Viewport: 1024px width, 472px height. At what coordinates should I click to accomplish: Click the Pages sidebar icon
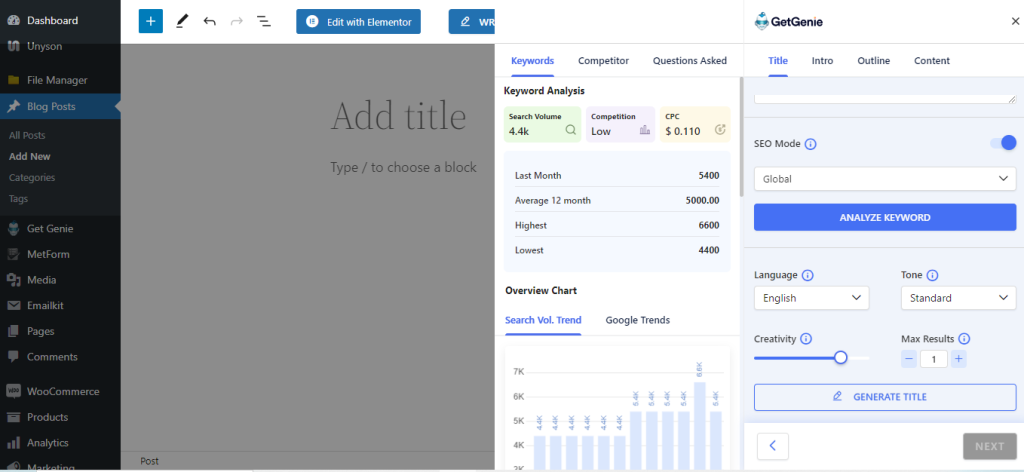pyautogui.click(x=14, y=331)
